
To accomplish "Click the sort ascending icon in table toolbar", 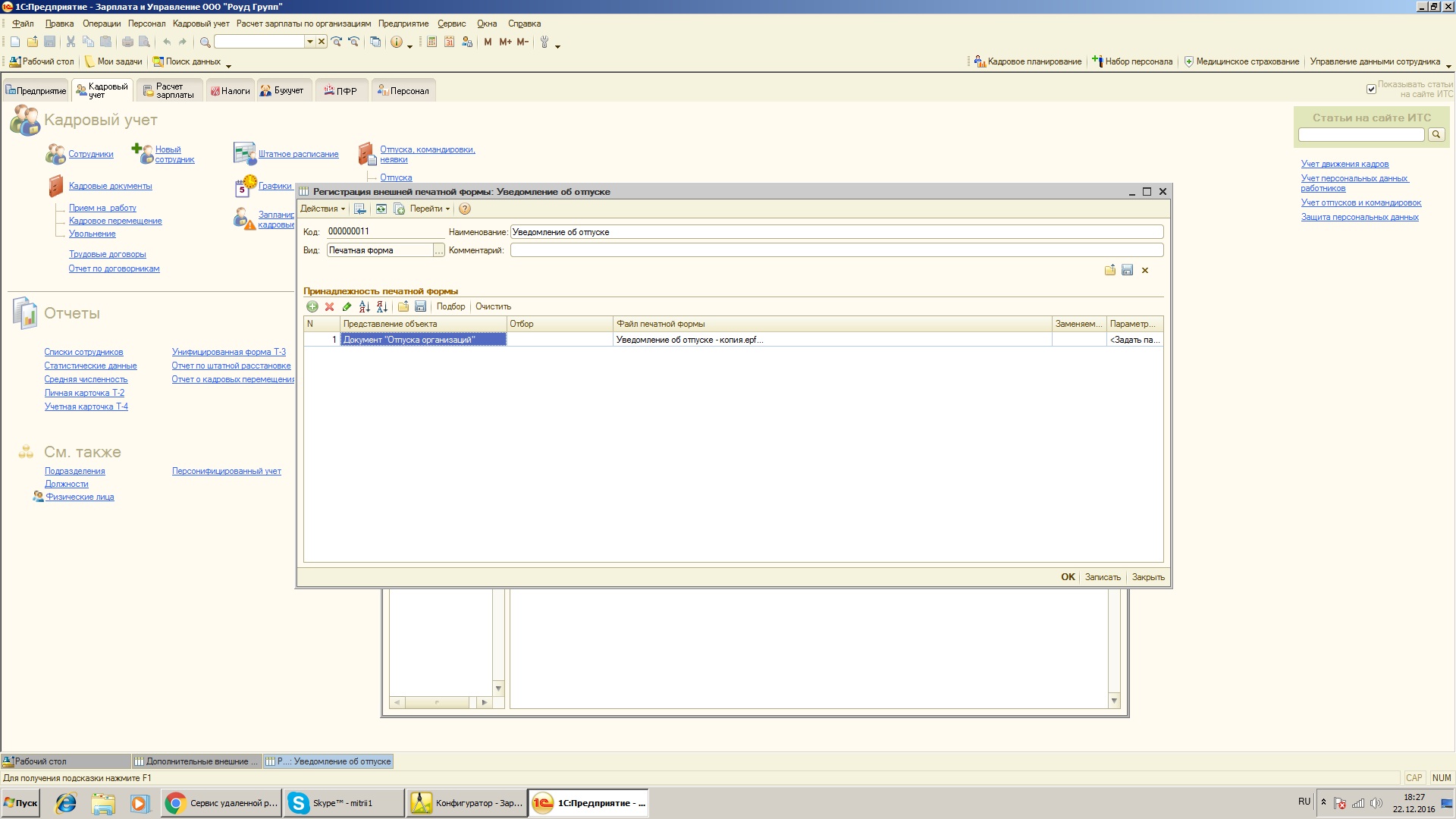I will [364, 306].
